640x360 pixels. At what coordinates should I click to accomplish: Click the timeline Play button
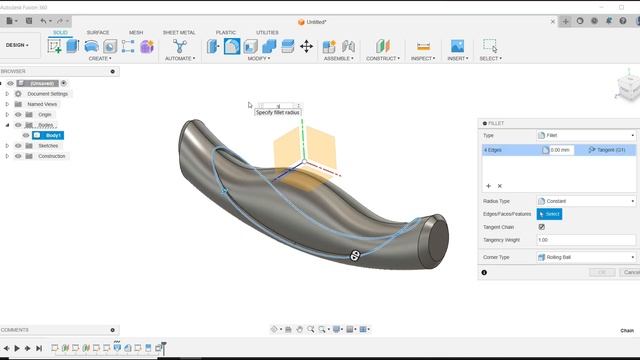(17, 348)
